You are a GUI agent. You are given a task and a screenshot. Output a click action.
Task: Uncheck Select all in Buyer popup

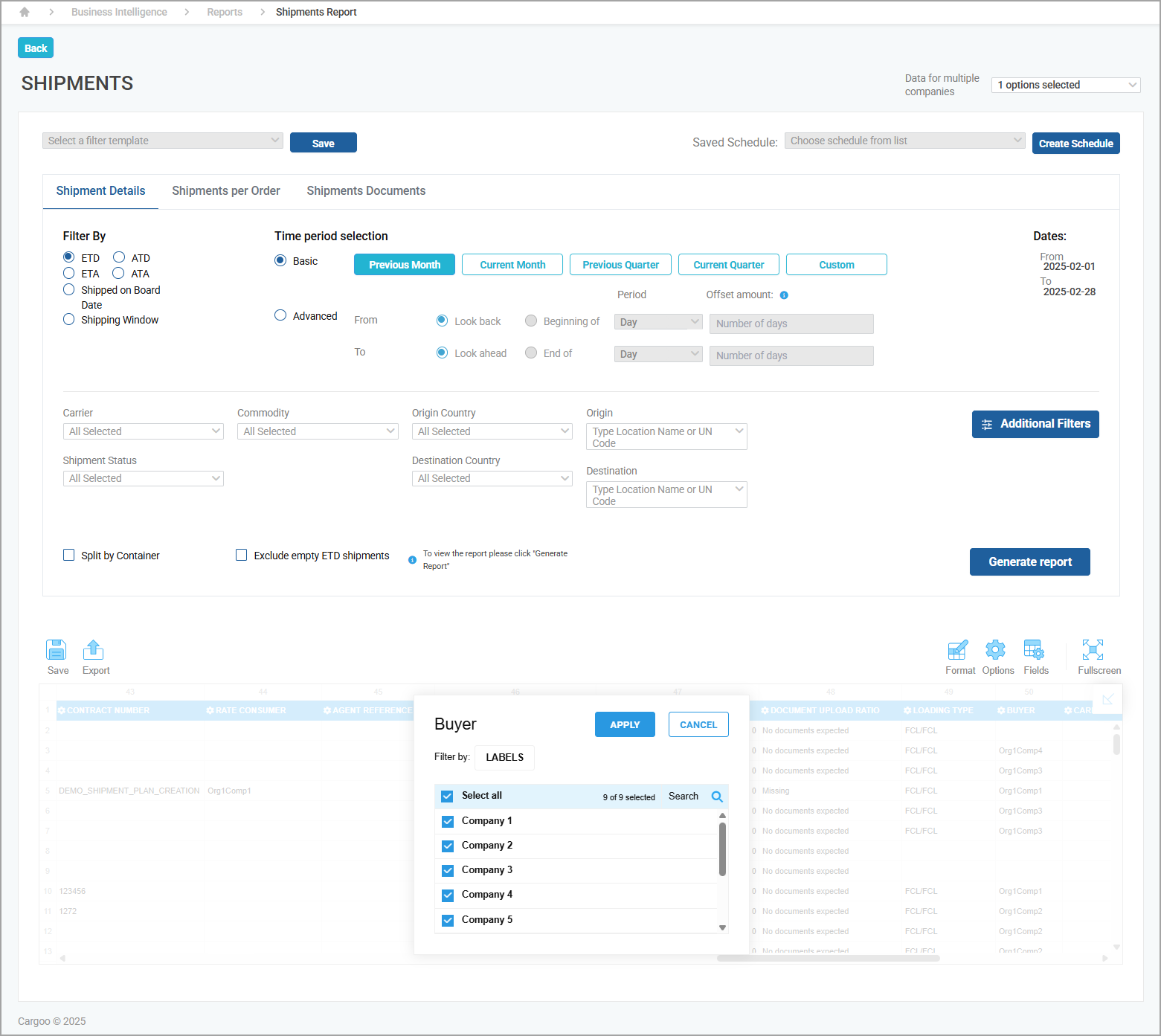point(447,797)
